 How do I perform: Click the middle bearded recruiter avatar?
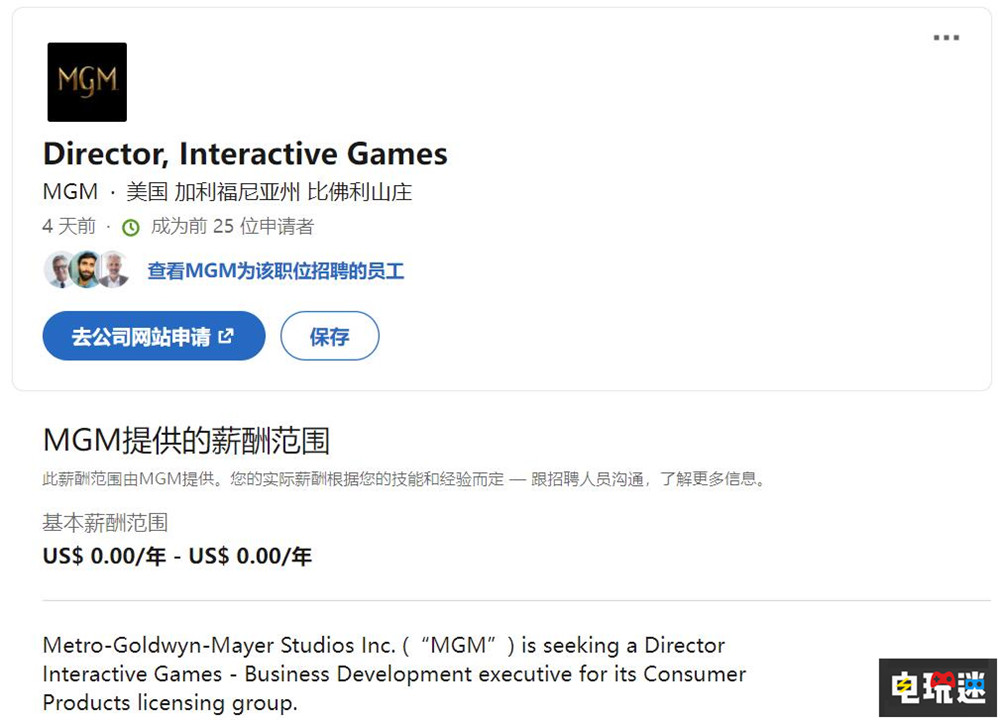[x=87, y=270]
